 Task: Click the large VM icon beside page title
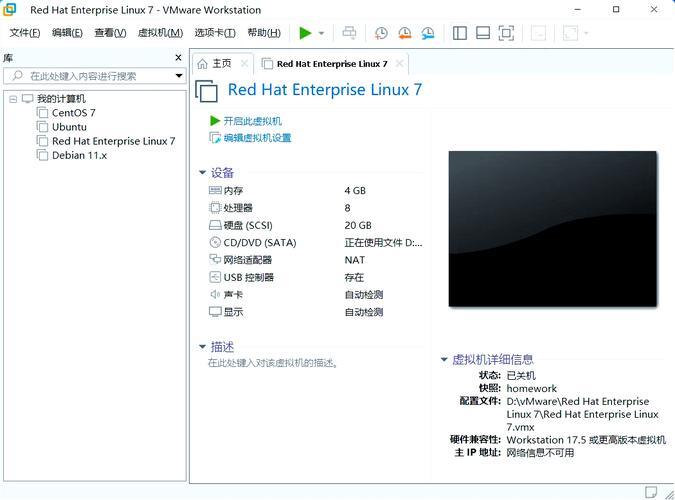tap(207, 91)
